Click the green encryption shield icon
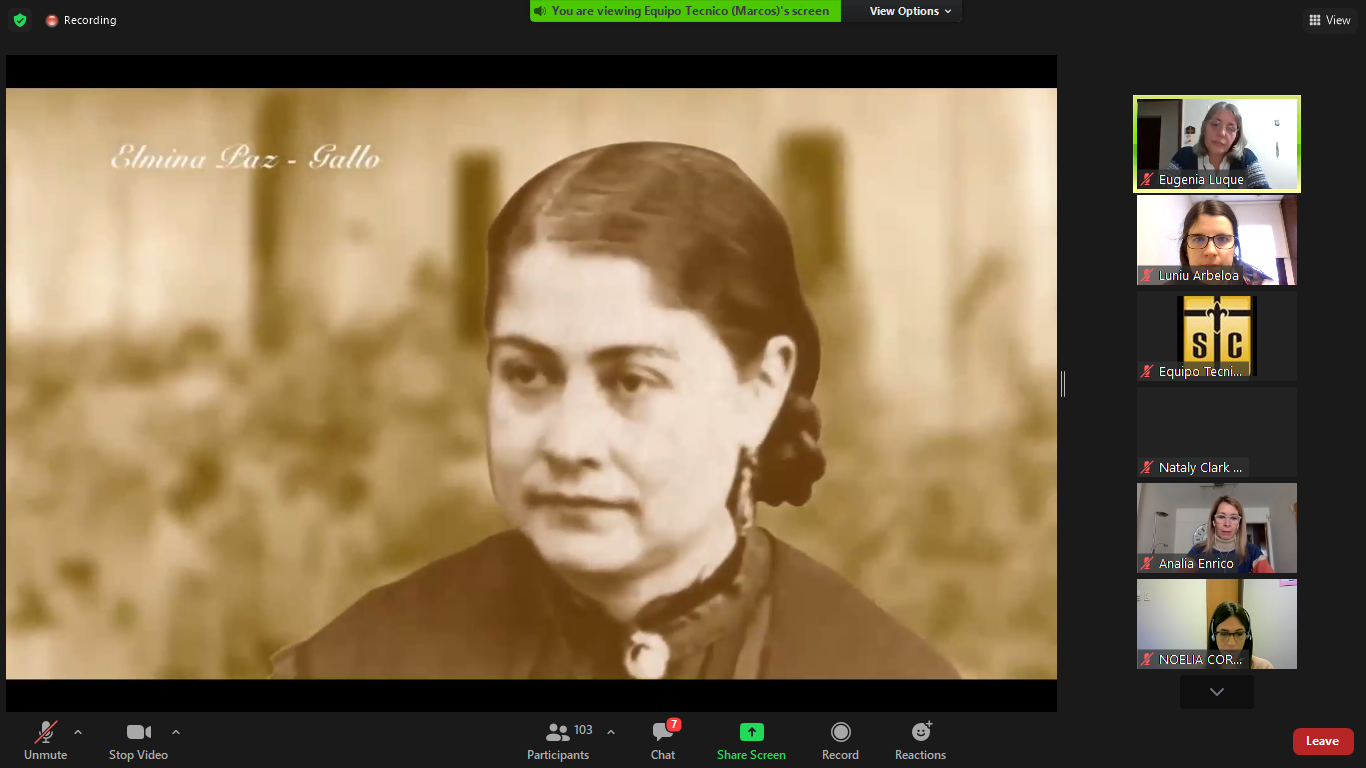This screenshot has width=1366, height=768. tap(20, 20)
